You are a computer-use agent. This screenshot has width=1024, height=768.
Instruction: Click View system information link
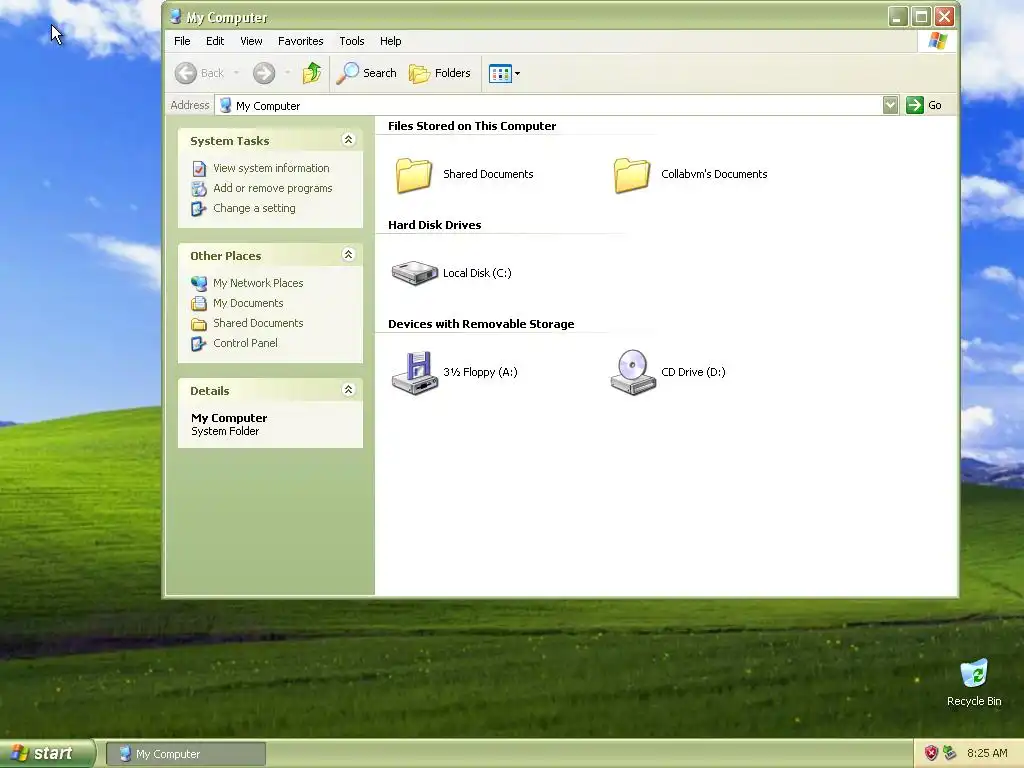(271, 168)
